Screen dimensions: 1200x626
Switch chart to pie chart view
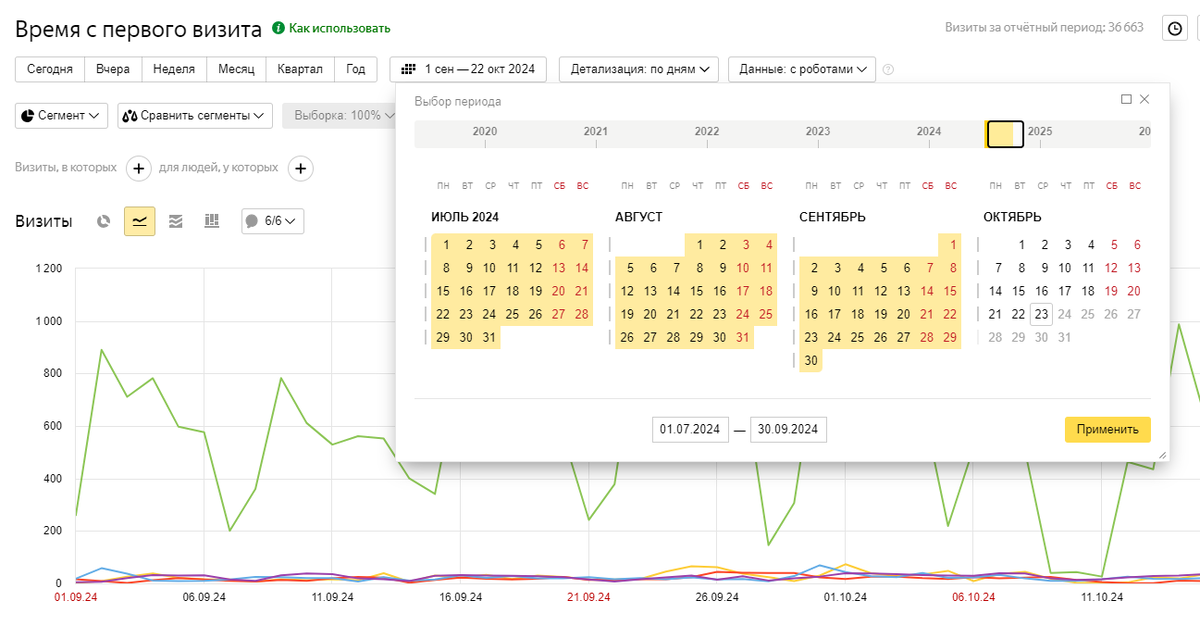(x=103, y=221)
